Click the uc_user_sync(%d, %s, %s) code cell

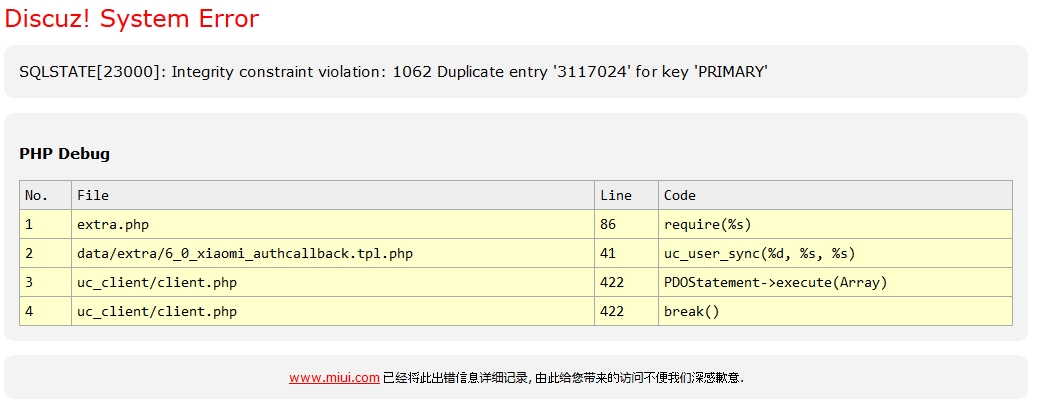click(x=759, y=253)
